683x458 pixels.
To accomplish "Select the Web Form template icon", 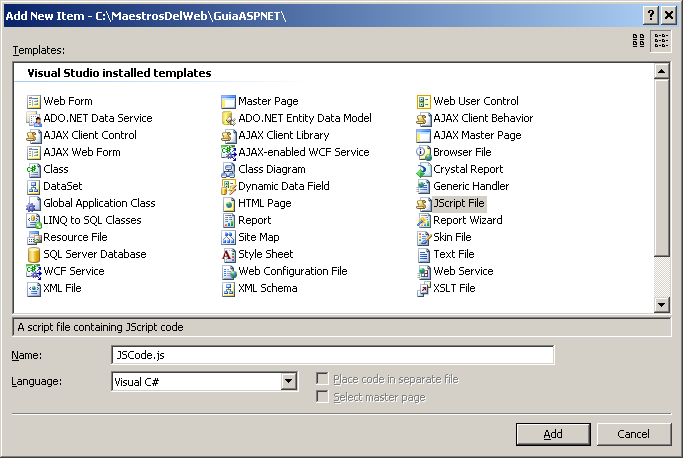I will tap(34, 101).
